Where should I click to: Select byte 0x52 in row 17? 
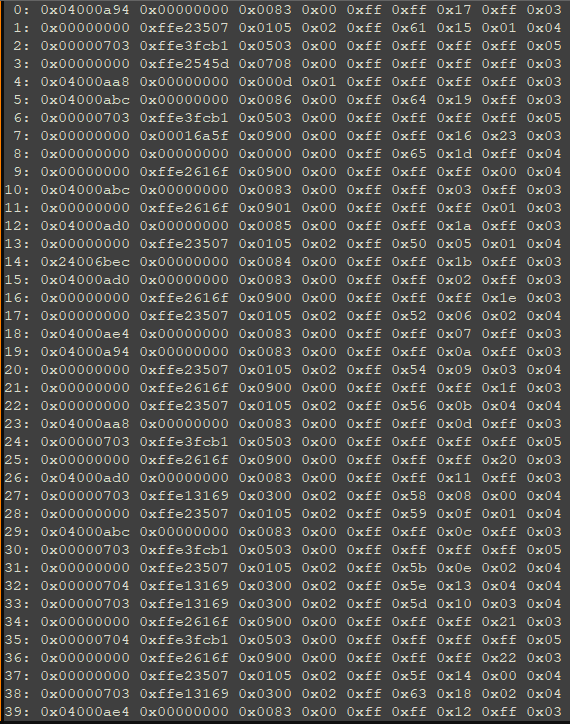[x=409, y=316]
